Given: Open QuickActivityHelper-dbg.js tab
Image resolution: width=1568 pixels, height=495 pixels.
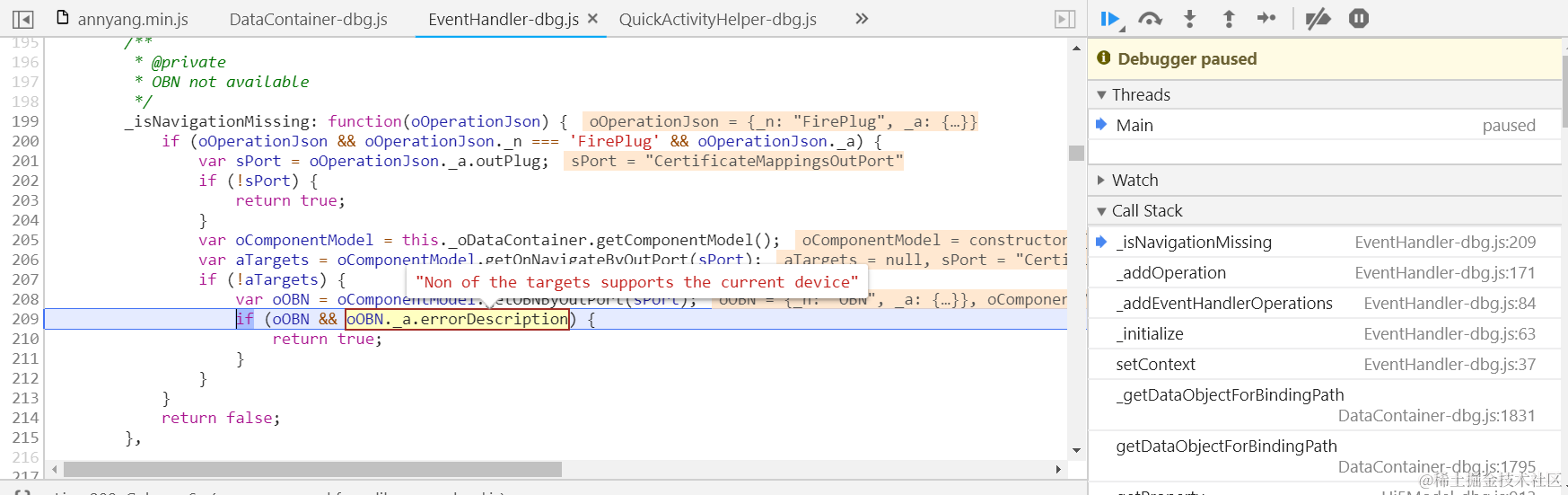Looking at the screenshot, I should point(718,19).
